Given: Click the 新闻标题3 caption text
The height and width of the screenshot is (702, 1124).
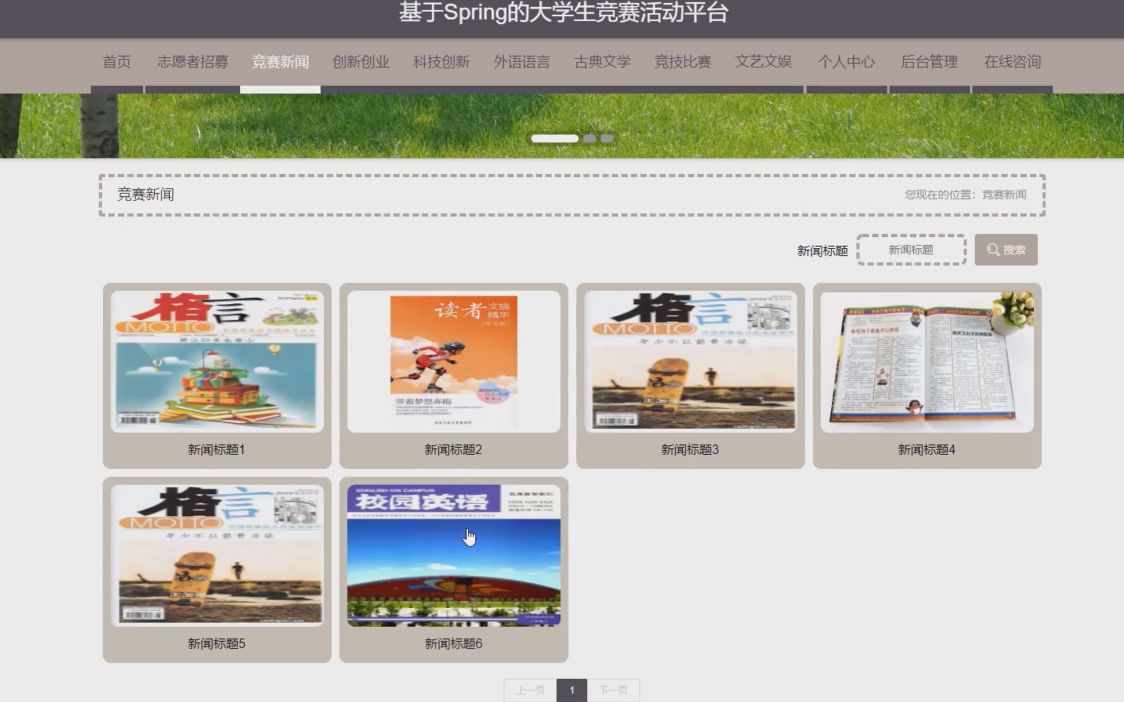Looking at the screenshot, I should (x=690, y=450).
